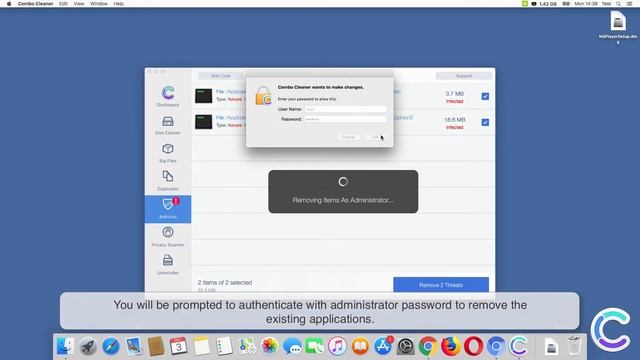The width and height of the screenshot is (640, 360).
Task: Open the Mail stamp icon in dock
Action: click(x=133, y=346)
